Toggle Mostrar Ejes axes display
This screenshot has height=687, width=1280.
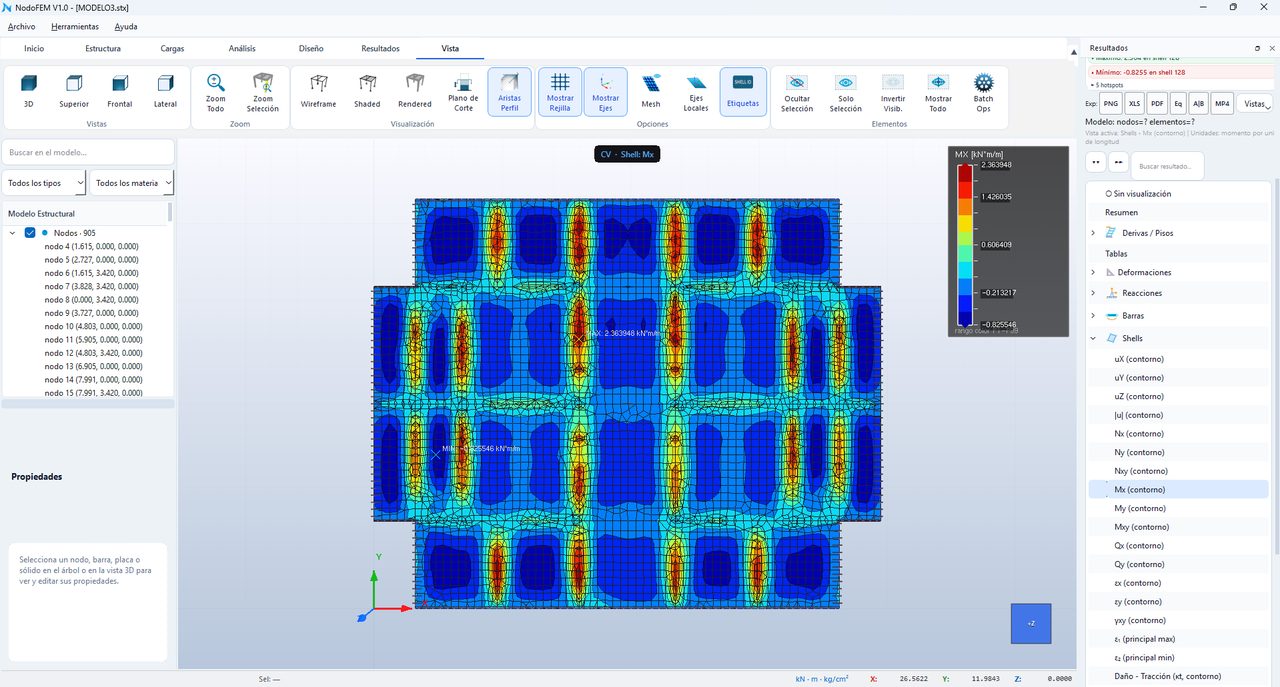tap(606, 92)
